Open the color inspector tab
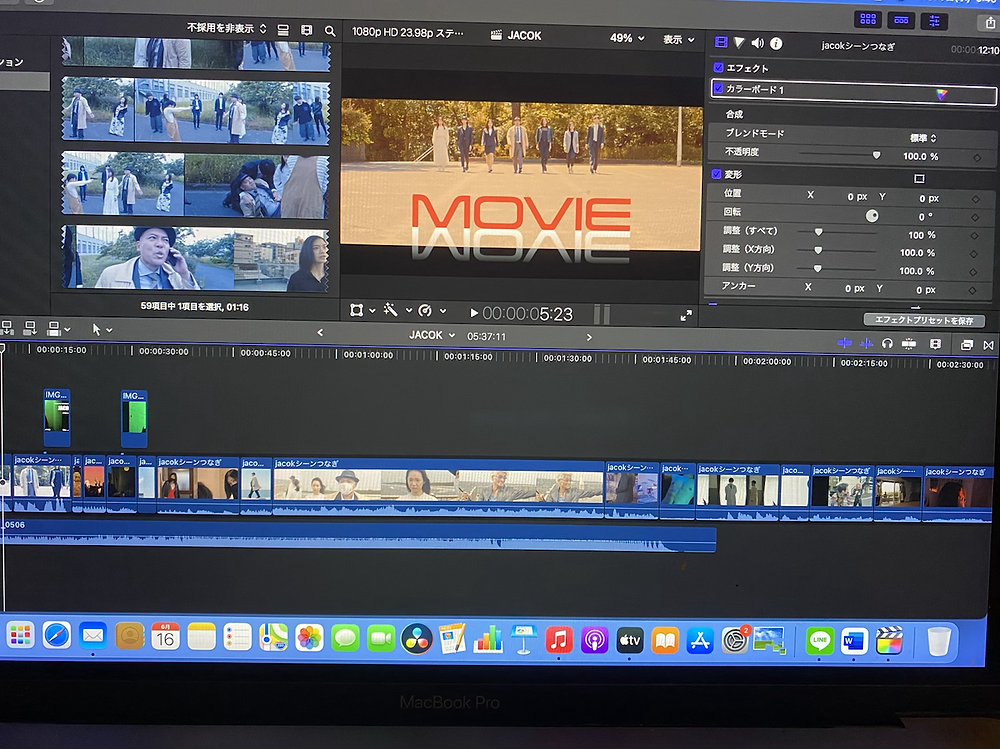The image size is (1000, 749). coord(739,43)
